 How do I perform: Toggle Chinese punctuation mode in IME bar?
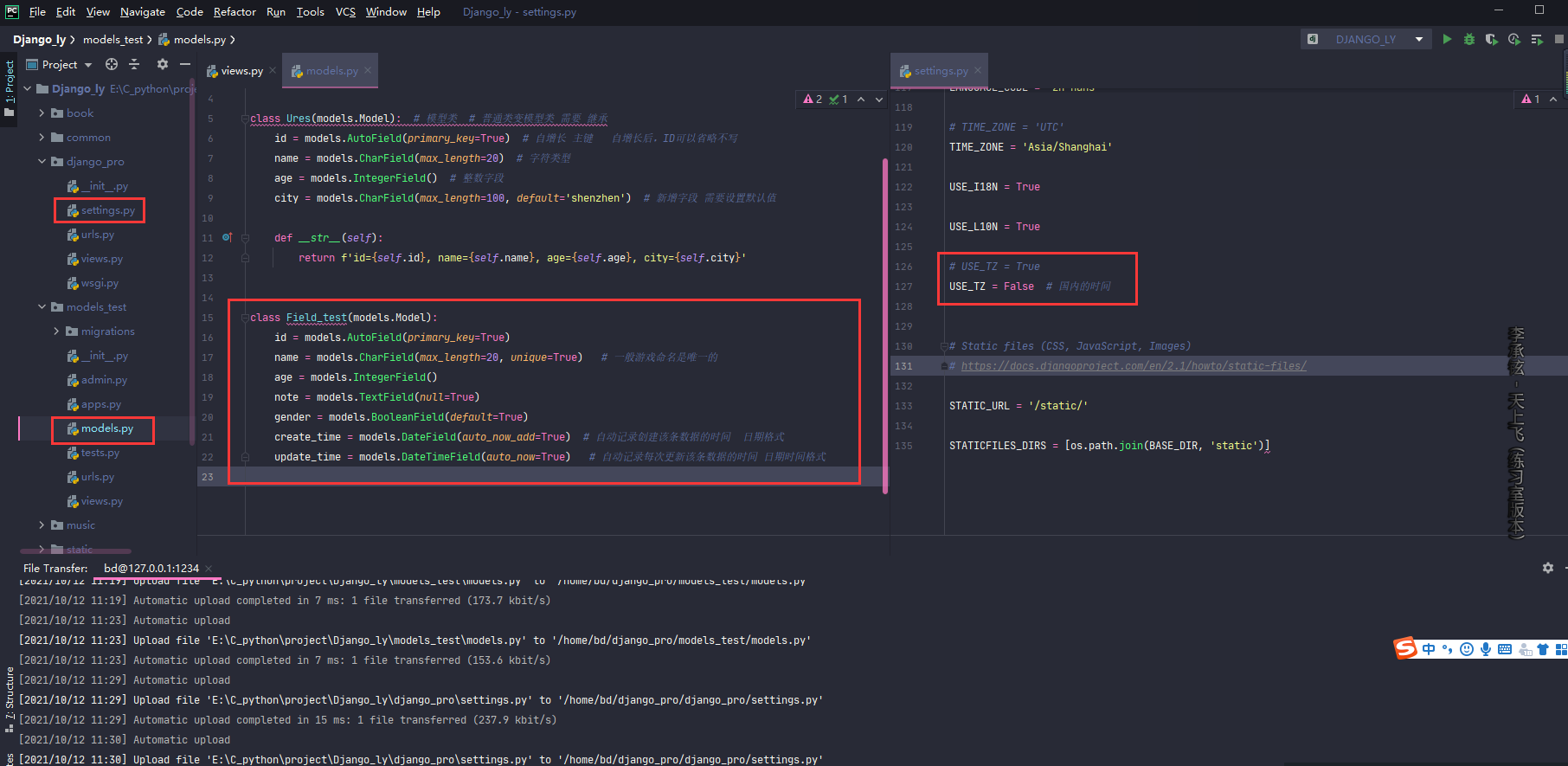tap(1447, 649)
